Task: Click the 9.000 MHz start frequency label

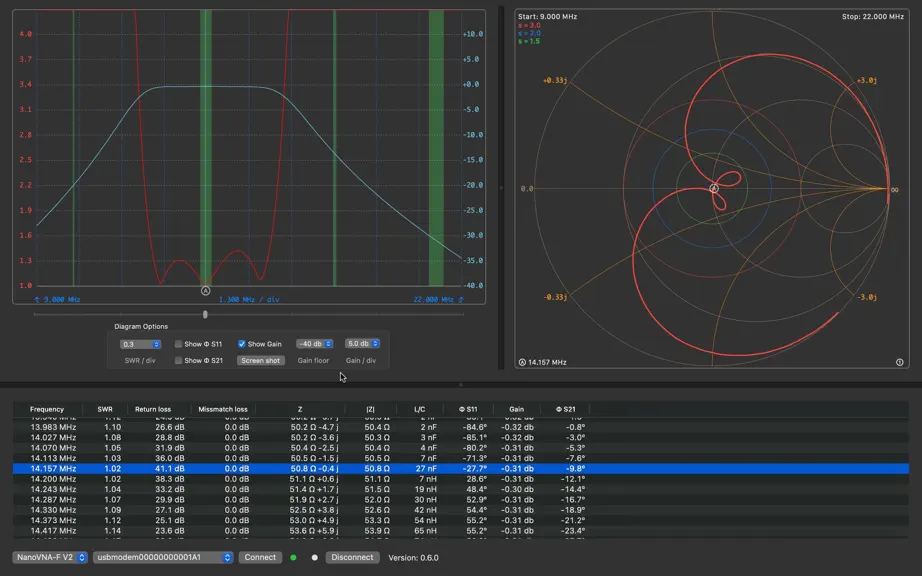Action: pyautogui.click(x=62, y=299)
